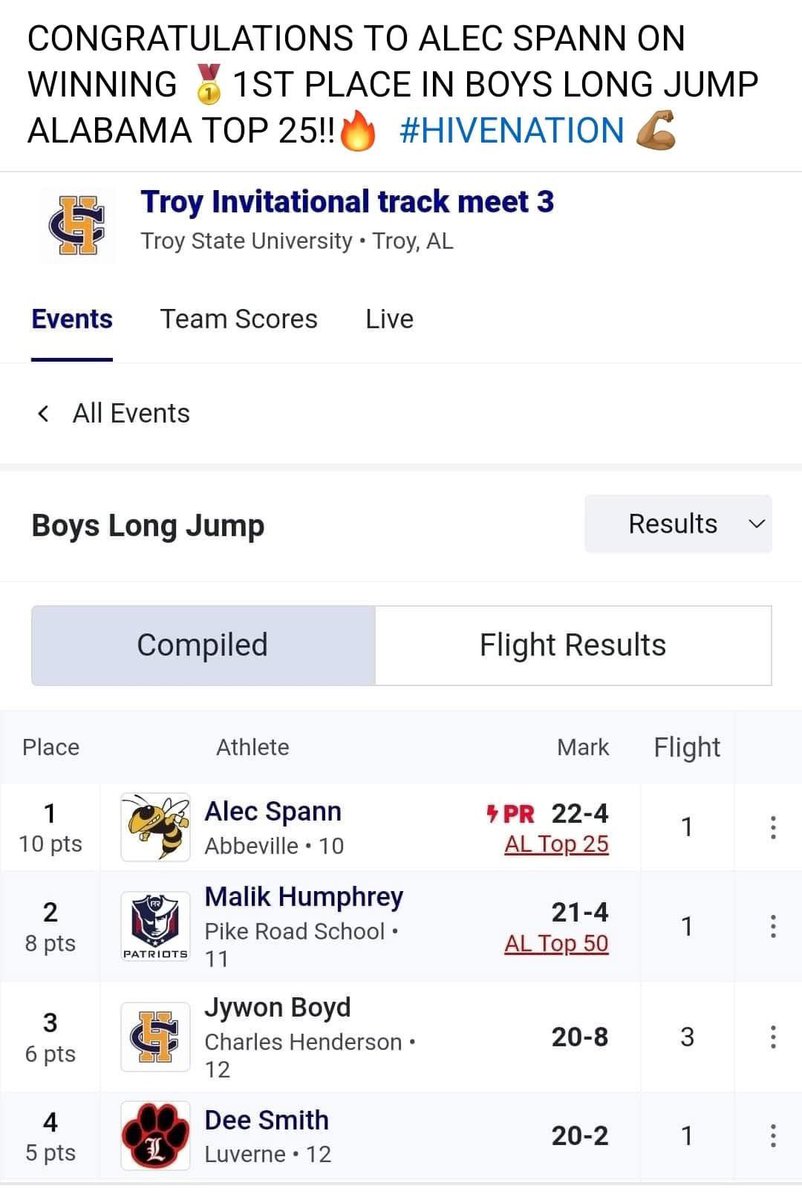Open three-dot menu for Alec Spann's row
802x1200 pixels.
click(x=772, y=827)
